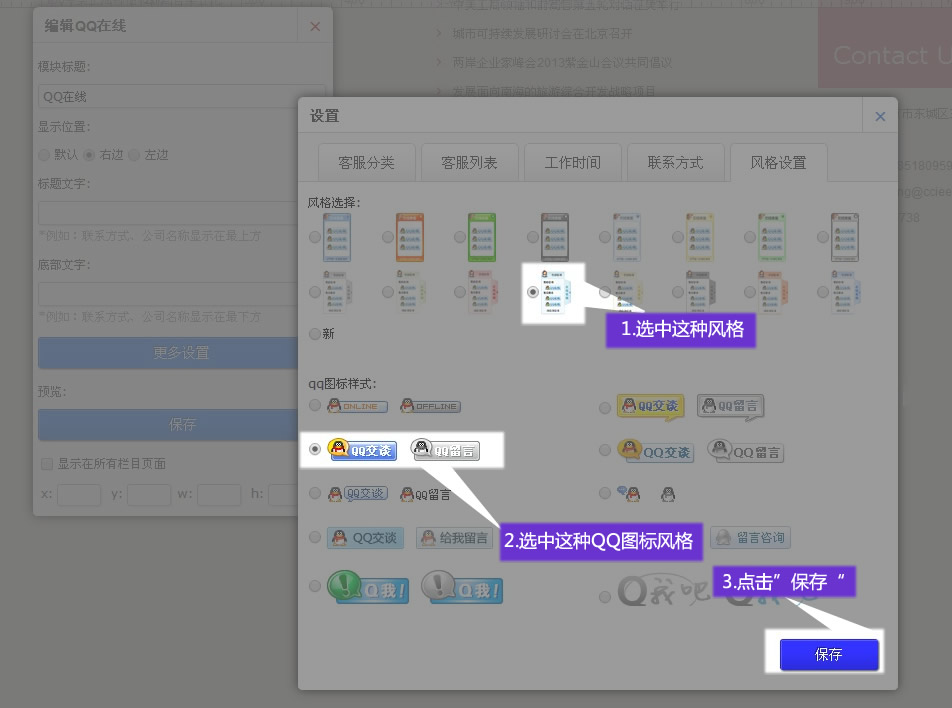
Task: Select the gray exclamation Q我! icon
Action: (462, 587)
